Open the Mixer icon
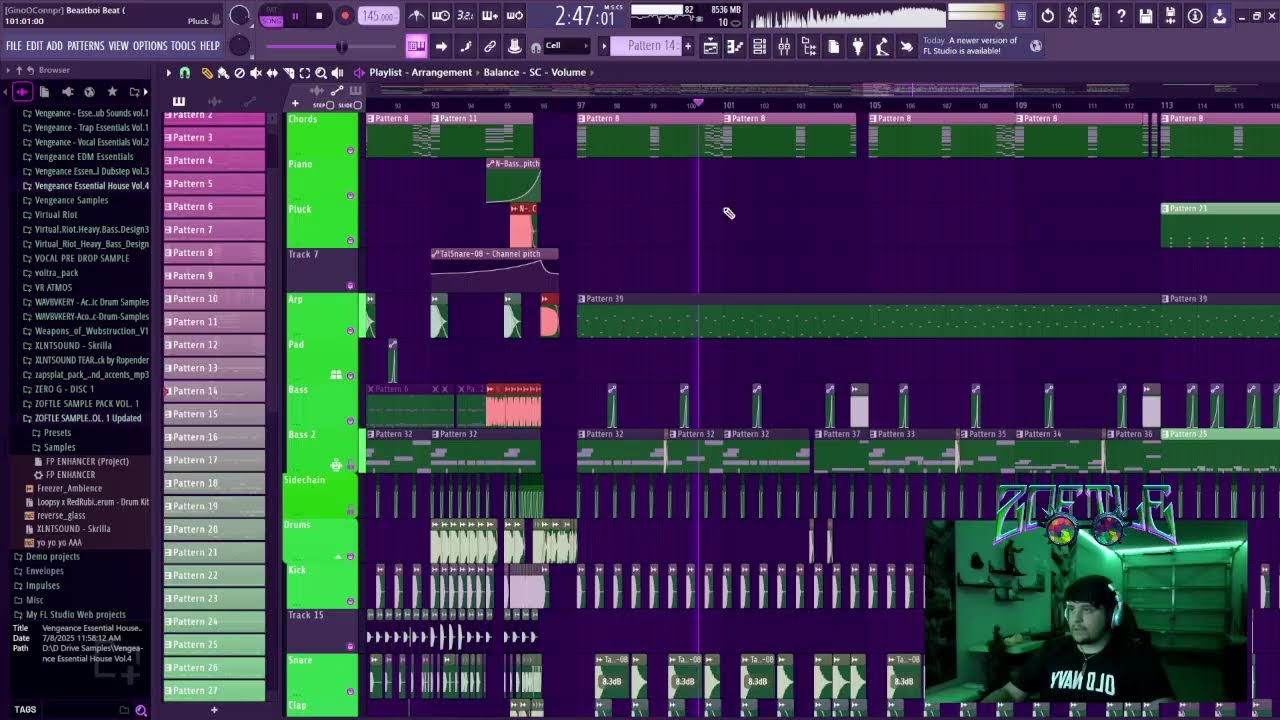Image resolution: width=1280 pixels, height=720 pixels. [x=784, y=46]
